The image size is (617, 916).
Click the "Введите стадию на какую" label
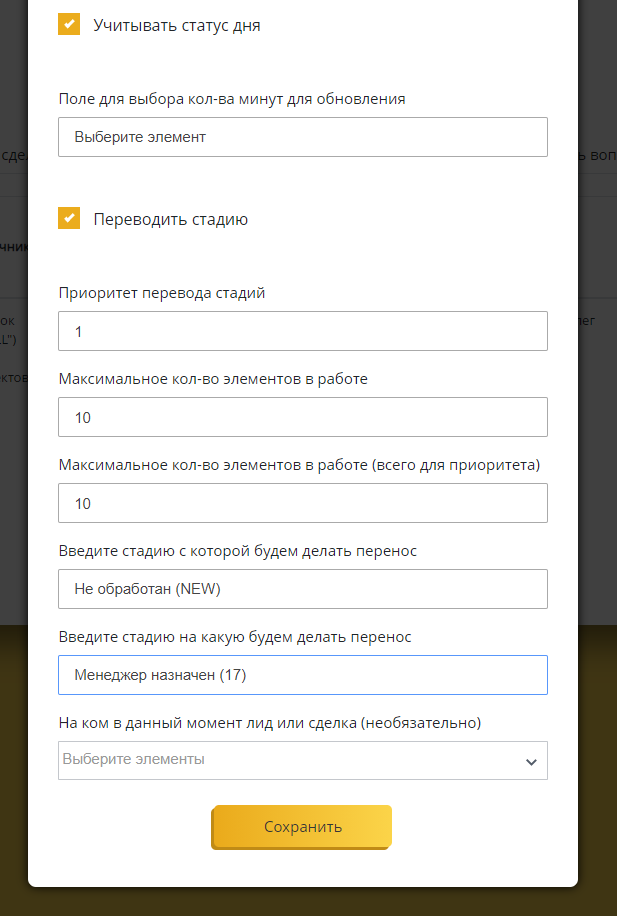tap(235, 637)
